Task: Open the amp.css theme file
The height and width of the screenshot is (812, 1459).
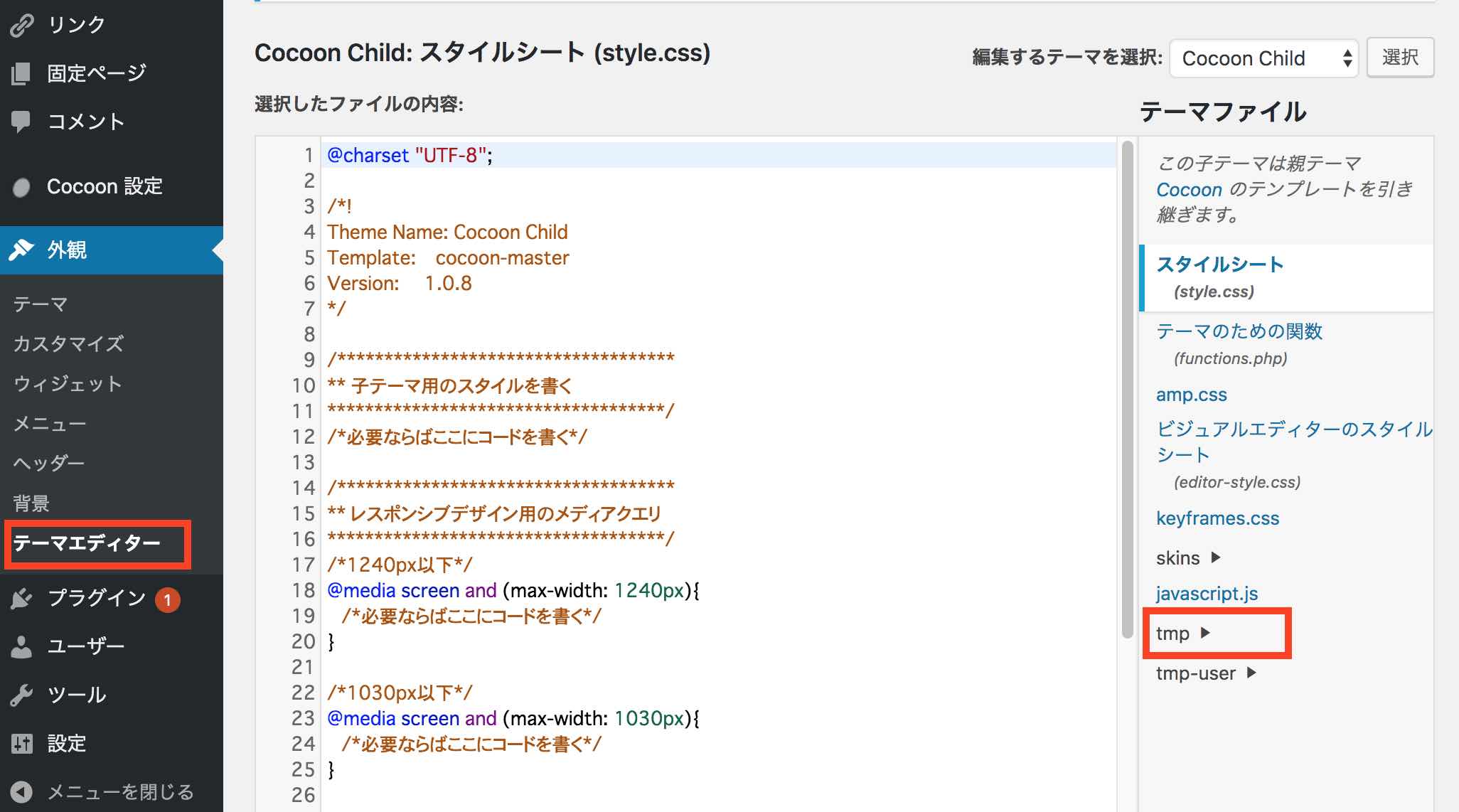Action: (x=1192, y=394)
